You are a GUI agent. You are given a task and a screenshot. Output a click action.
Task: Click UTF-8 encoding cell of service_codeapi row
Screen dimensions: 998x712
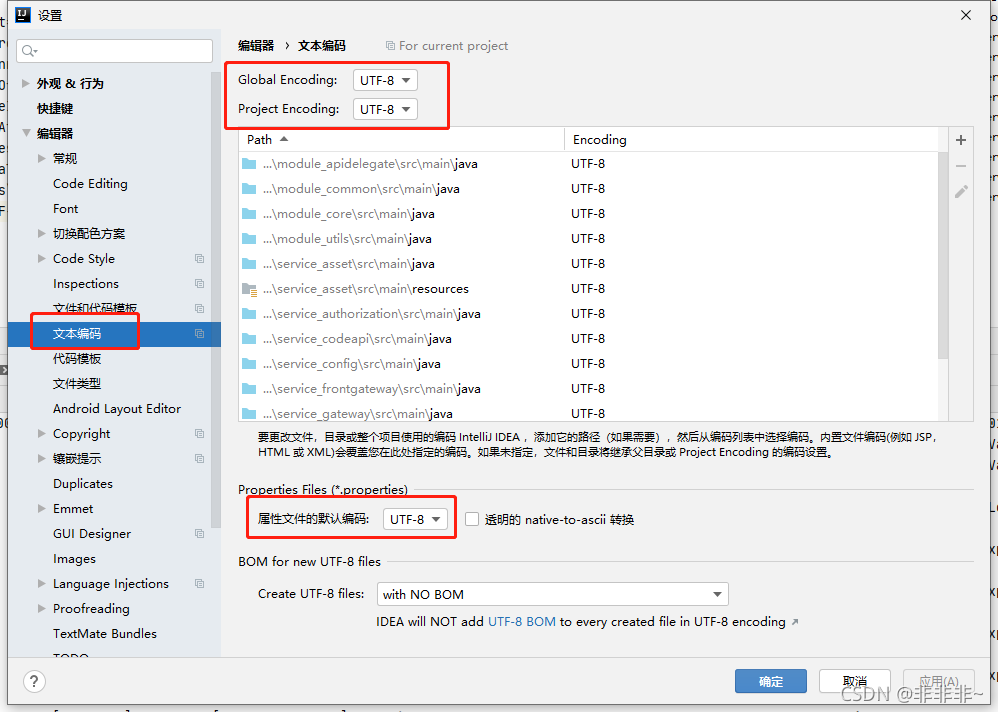coord(588,339)
